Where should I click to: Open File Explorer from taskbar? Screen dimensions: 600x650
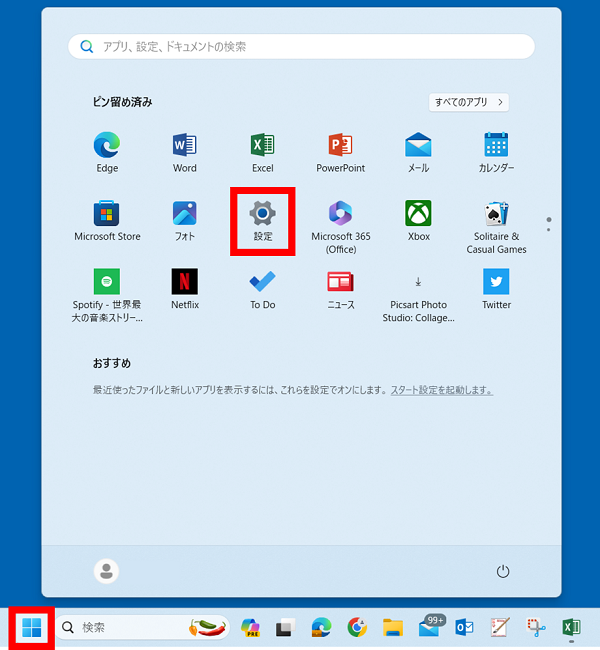point(393,628)
